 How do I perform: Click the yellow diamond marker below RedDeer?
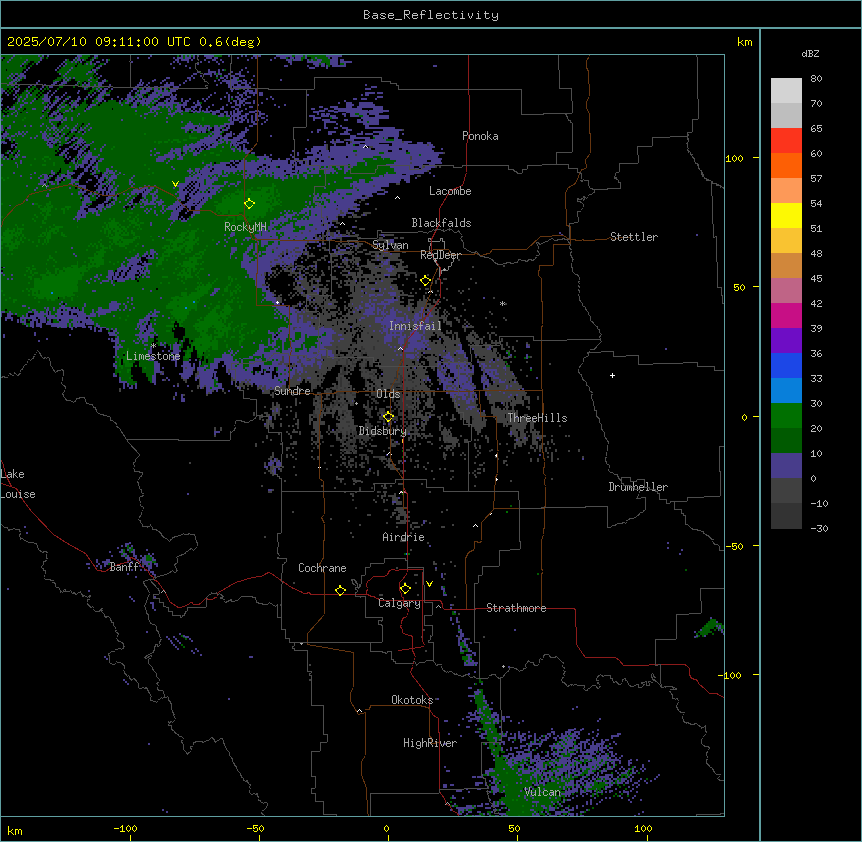coord(426,281)
